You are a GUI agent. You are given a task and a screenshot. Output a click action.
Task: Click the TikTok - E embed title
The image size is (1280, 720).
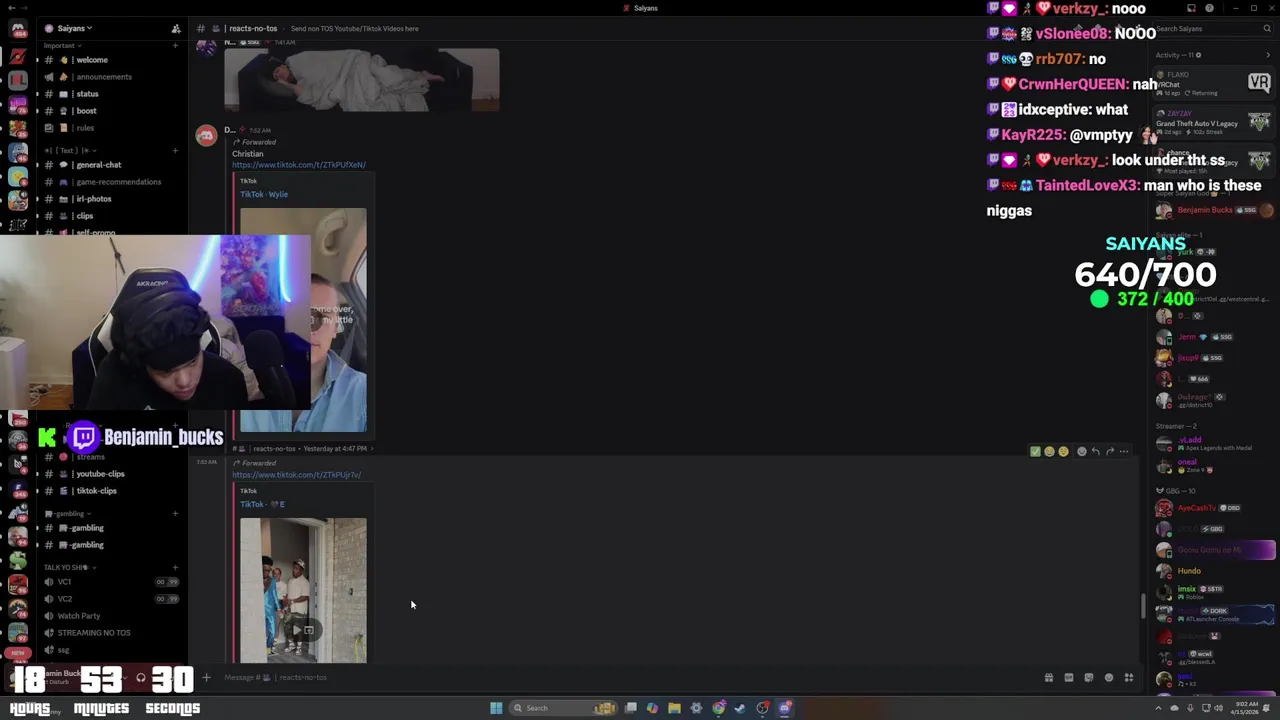tap(262, 504)
